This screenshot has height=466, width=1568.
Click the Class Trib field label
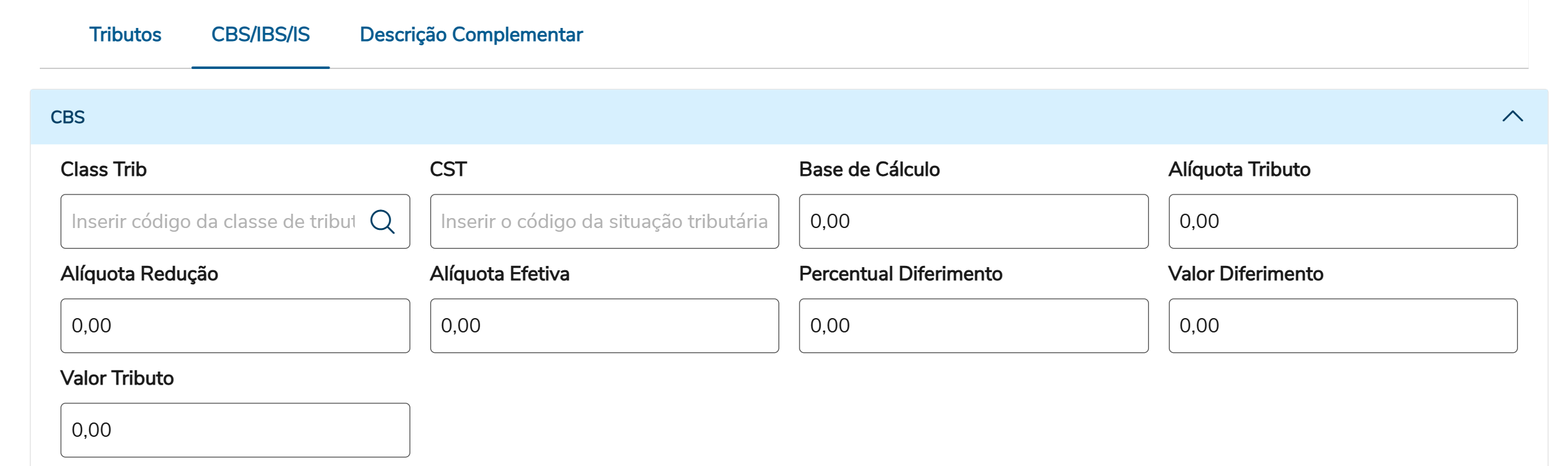104,170
